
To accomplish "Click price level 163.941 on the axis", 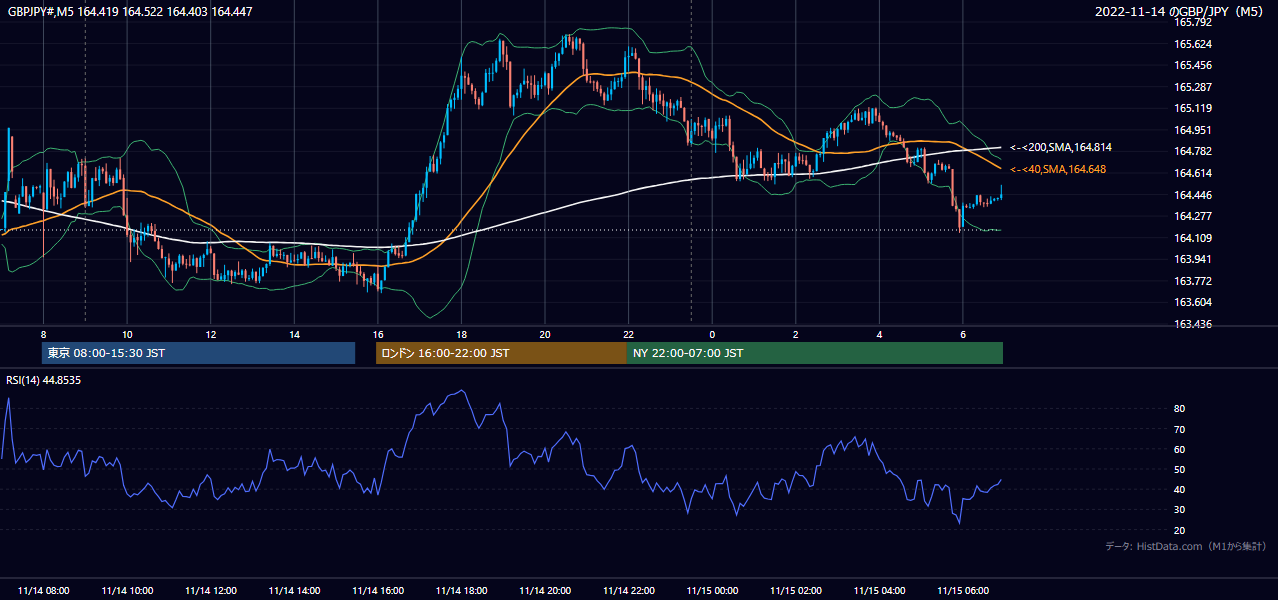I will (x=1193, y=259).
